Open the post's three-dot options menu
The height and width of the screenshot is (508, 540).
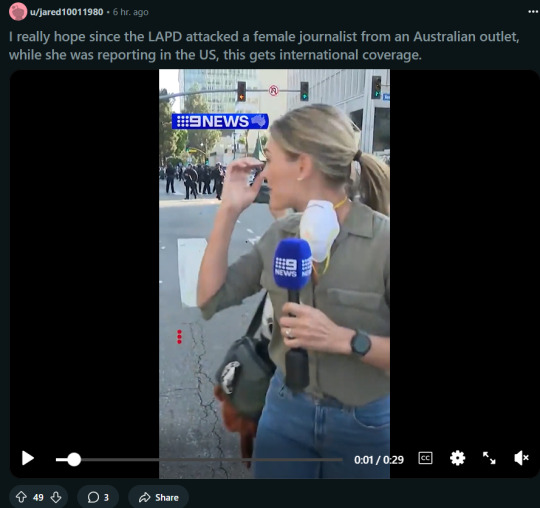[x=533, y=12]
